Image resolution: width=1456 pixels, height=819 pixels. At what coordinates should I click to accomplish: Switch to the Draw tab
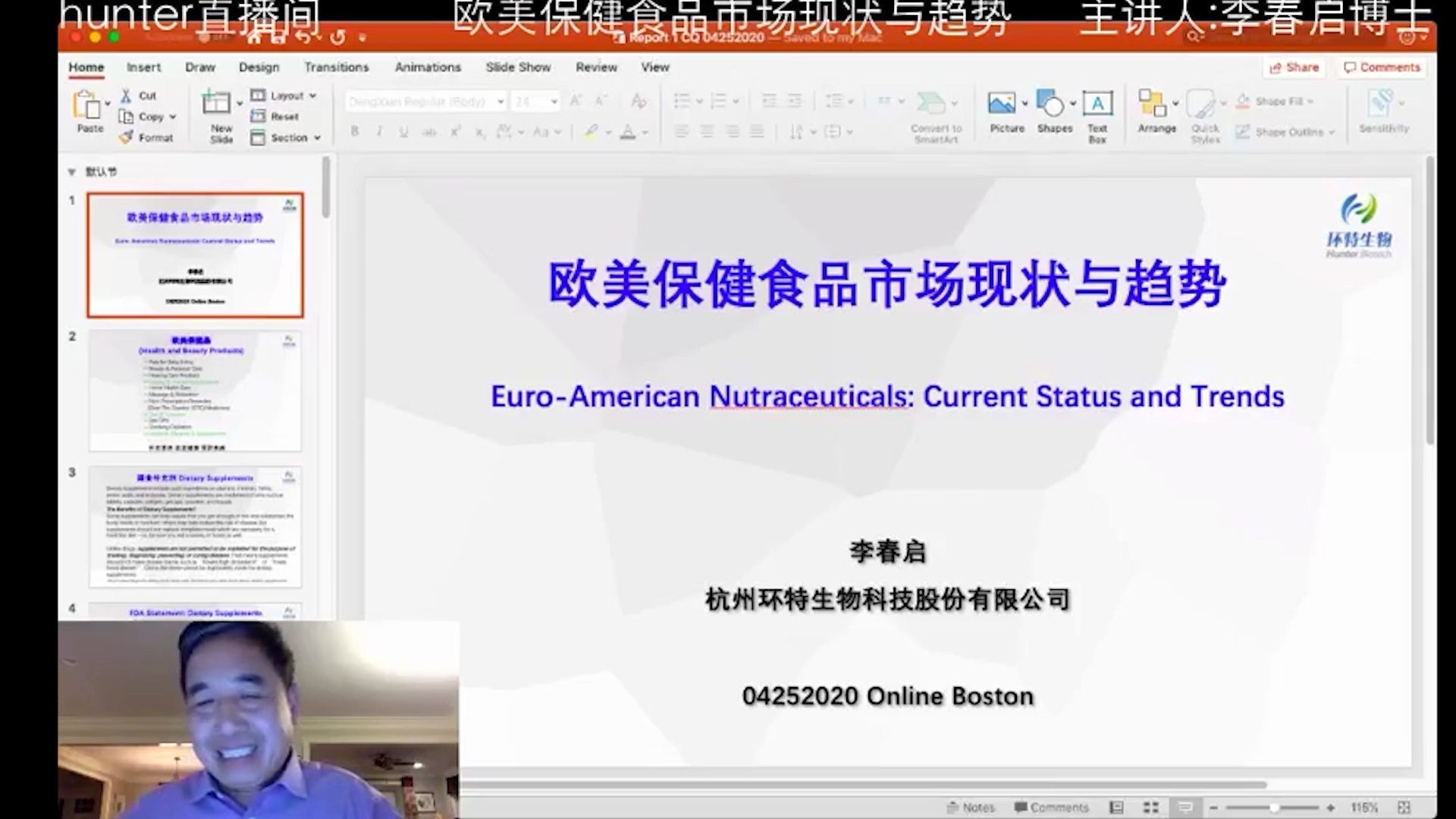200,67
